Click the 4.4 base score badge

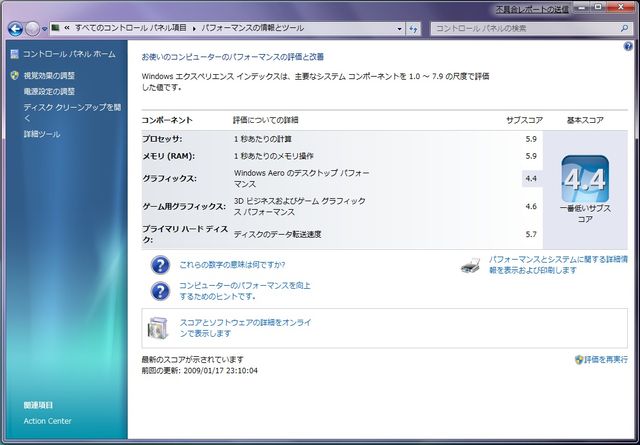tap(585, 178)
